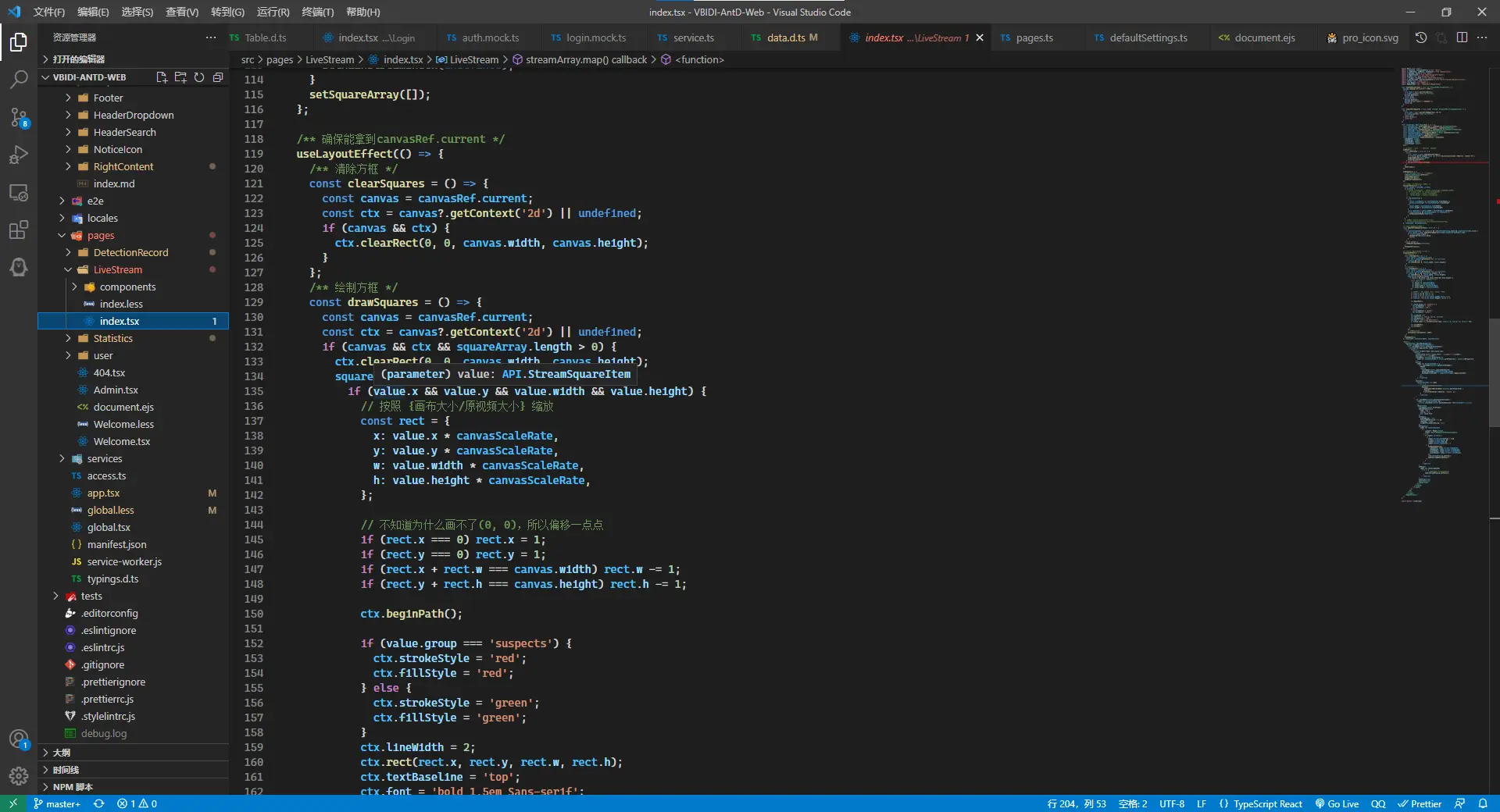Open editor more actions ellipsis menu

pyautogui.click(x=1482, y=37)
